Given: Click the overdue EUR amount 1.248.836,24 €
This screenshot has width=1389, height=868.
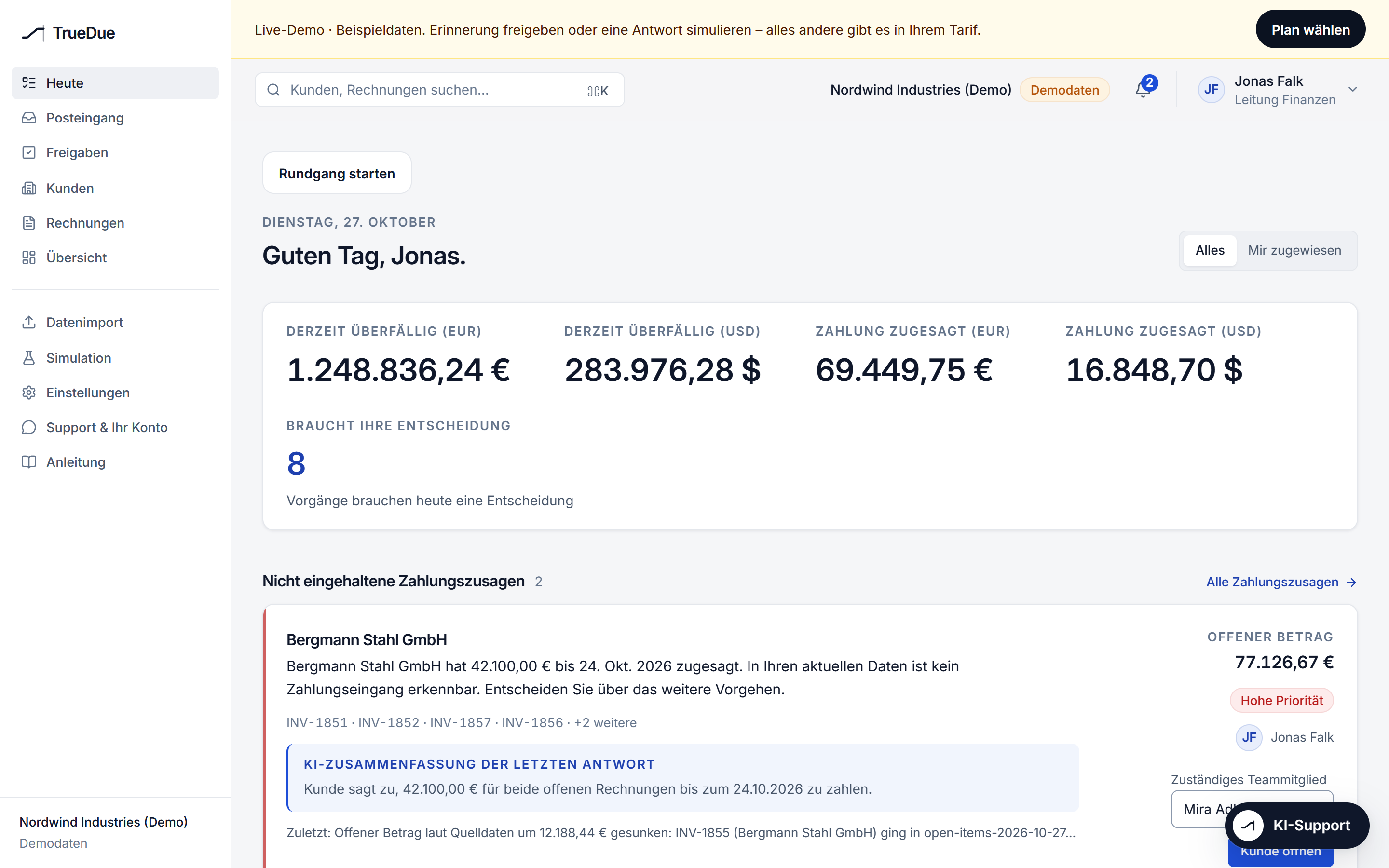Looking at the screenshot, I should [x=398, y=370].
